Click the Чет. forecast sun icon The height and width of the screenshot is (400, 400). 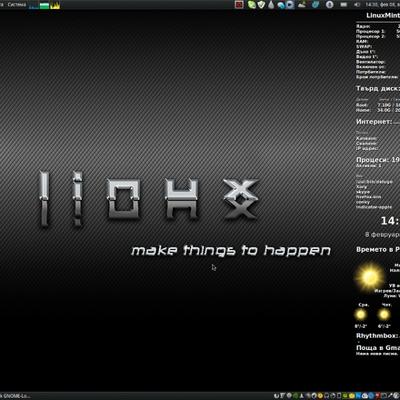coord(384,314)
